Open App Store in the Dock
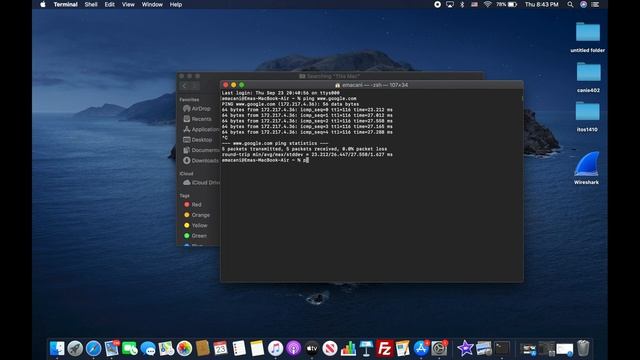The width and height of the screenshot is (640, 360). [421, 348]
